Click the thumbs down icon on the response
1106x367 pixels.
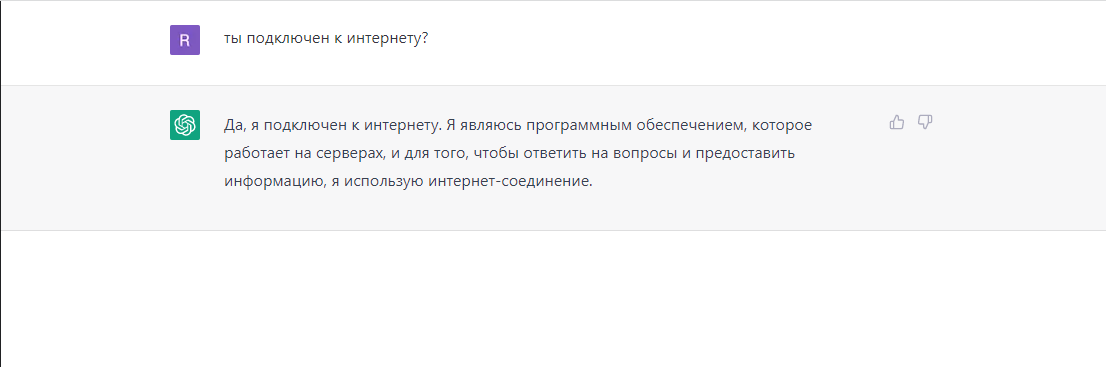pyautogui.click(x=925, y=123)
